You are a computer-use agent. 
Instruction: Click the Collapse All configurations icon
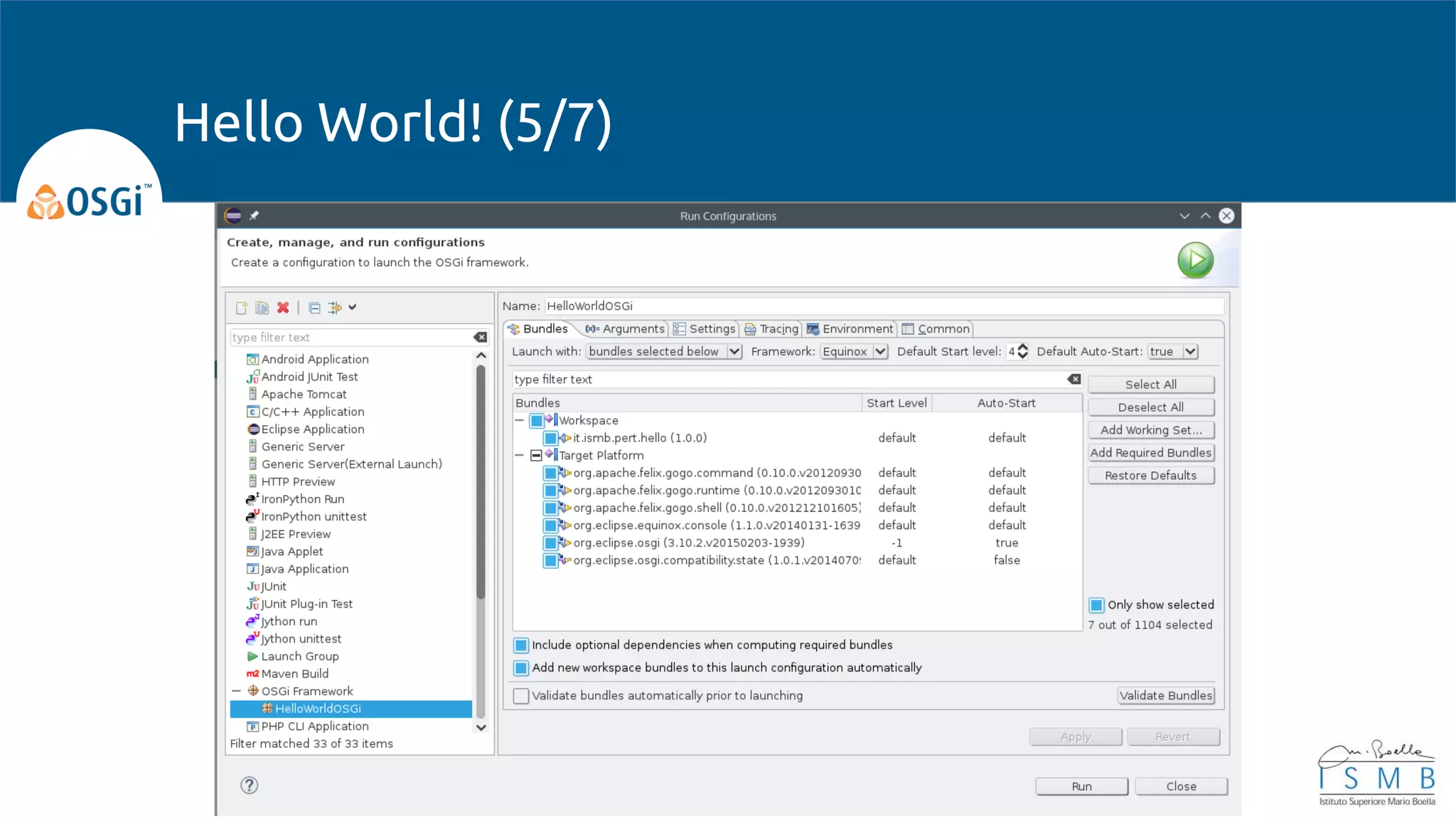(x=314, y=308)
